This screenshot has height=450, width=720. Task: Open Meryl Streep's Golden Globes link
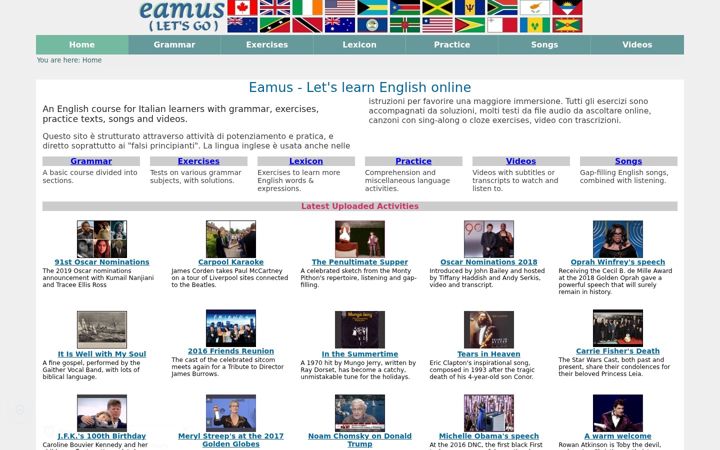231,440
